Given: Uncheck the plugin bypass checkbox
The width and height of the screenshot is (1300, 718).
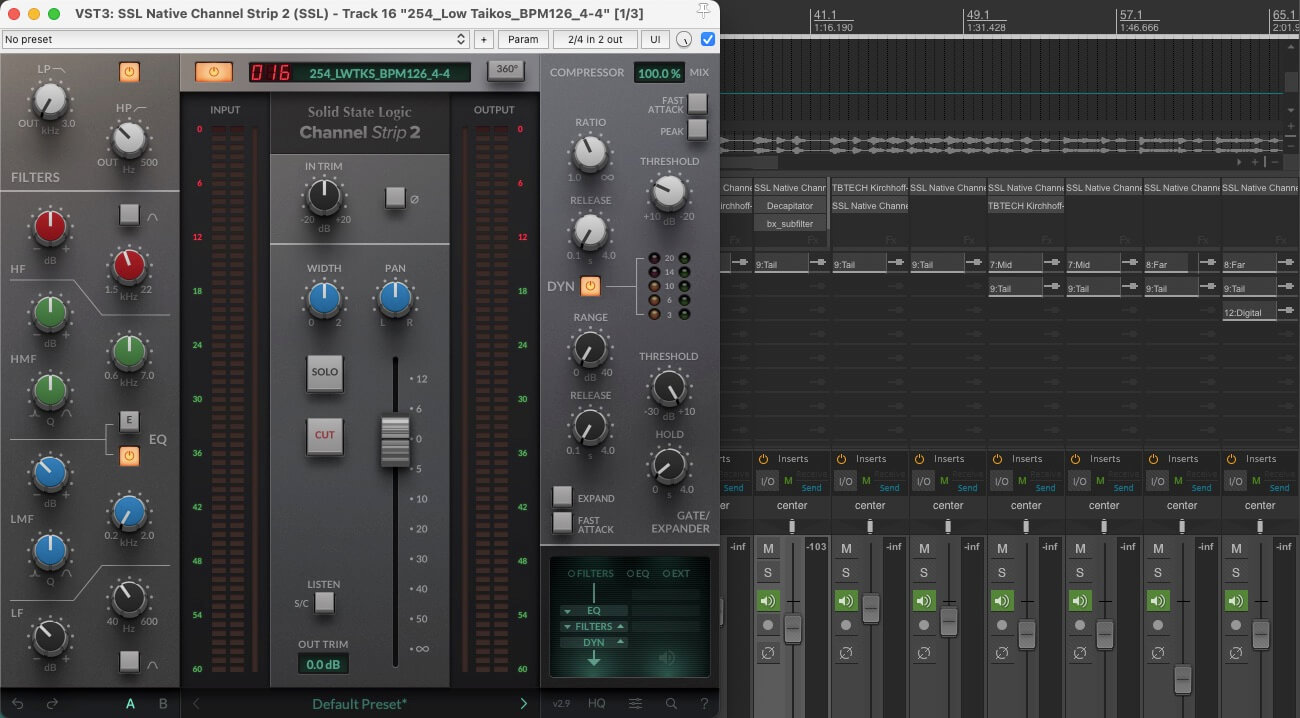Looking at the screenshot, I should 708,39.
